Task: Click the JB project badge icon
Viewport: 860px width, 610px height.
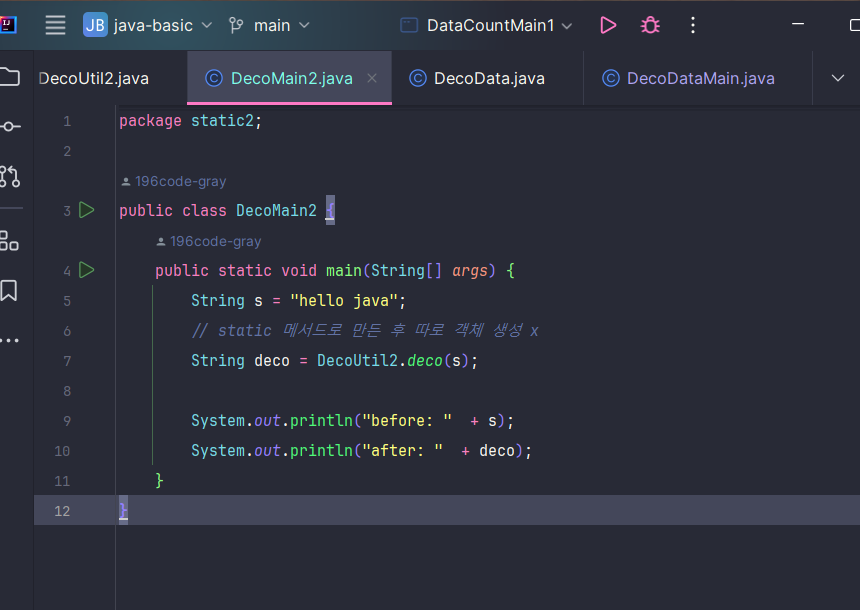Action: (95, 25)
